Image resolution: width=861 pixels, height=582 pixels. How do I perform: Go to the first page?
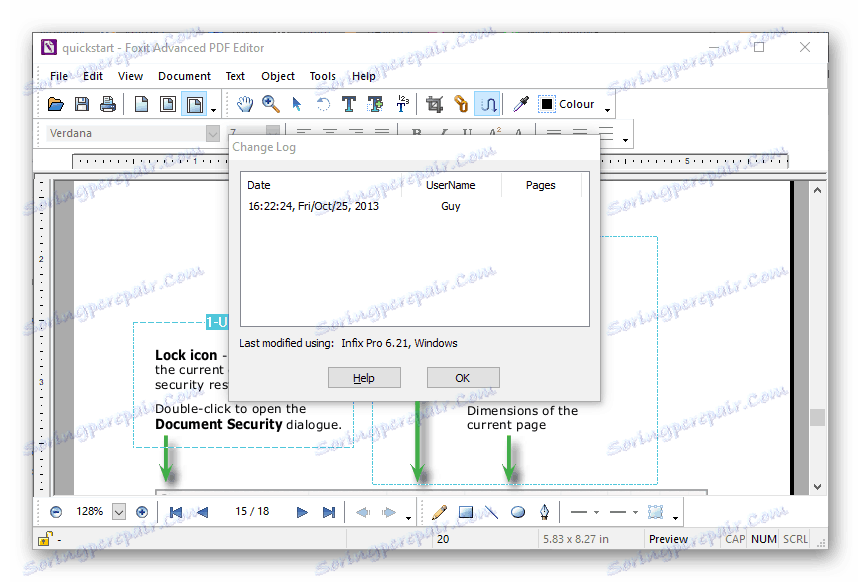pyautogui.click(x=176, y=512)
